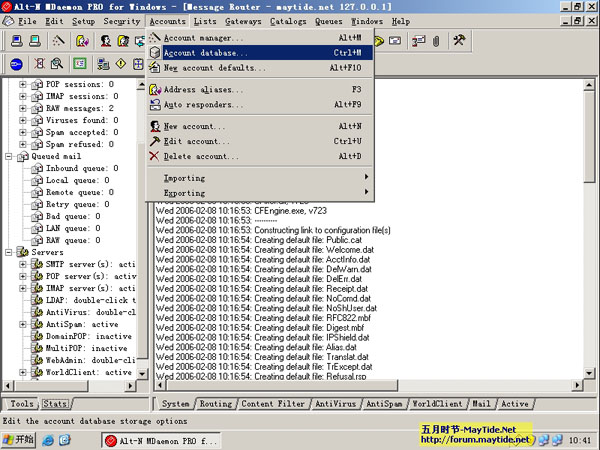Click the magic wand account manager toolbar icon
Viewport: 600px width, 450px height.
click(58, 41)
